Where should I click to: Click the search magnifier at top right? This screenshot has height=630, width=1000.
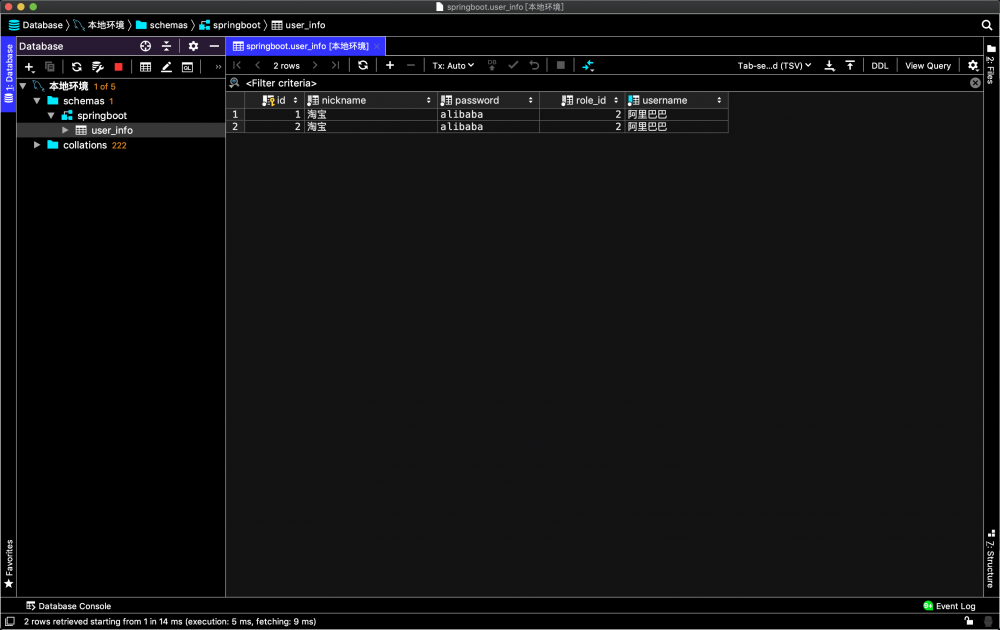pyautogui.click(x=987, y=25)
